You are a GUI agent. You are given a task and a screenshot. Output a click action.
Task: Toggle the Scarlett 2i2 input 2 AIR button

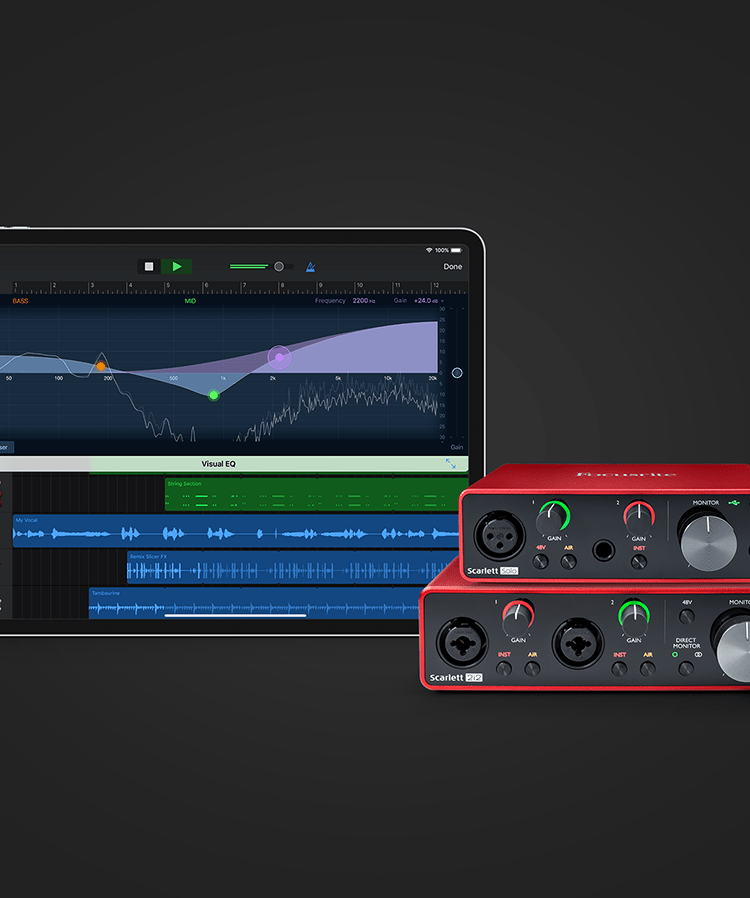648,668
